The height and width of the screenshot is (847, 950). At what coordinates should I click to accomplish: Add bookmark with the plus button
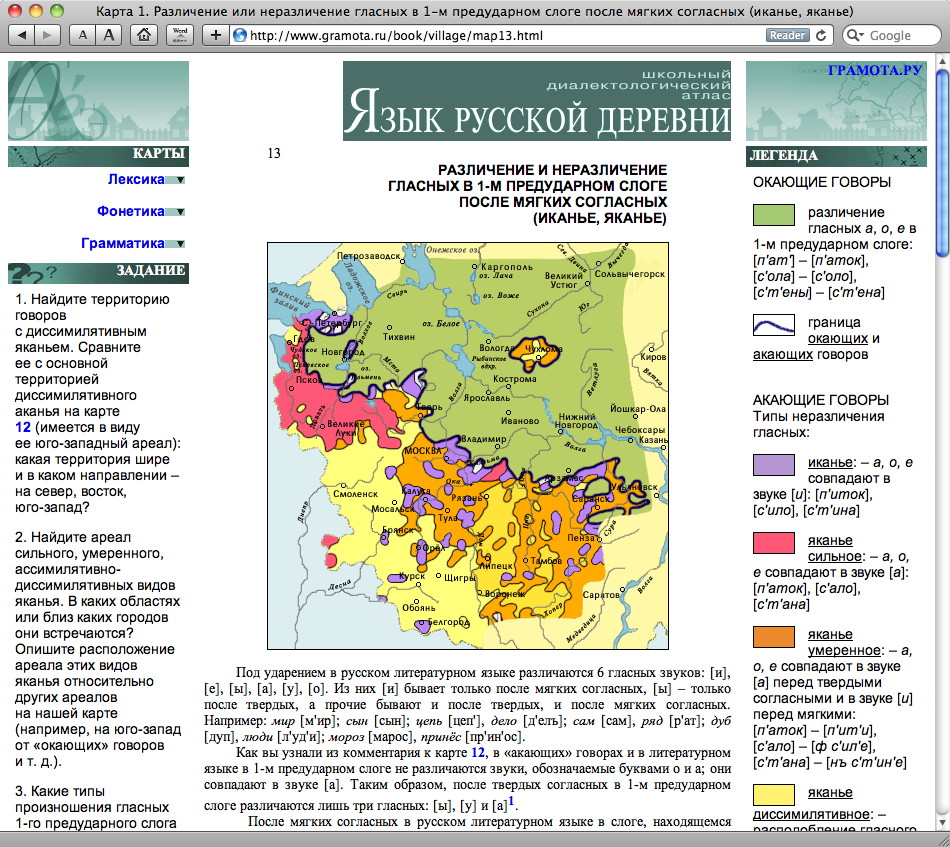click(215, 35)
